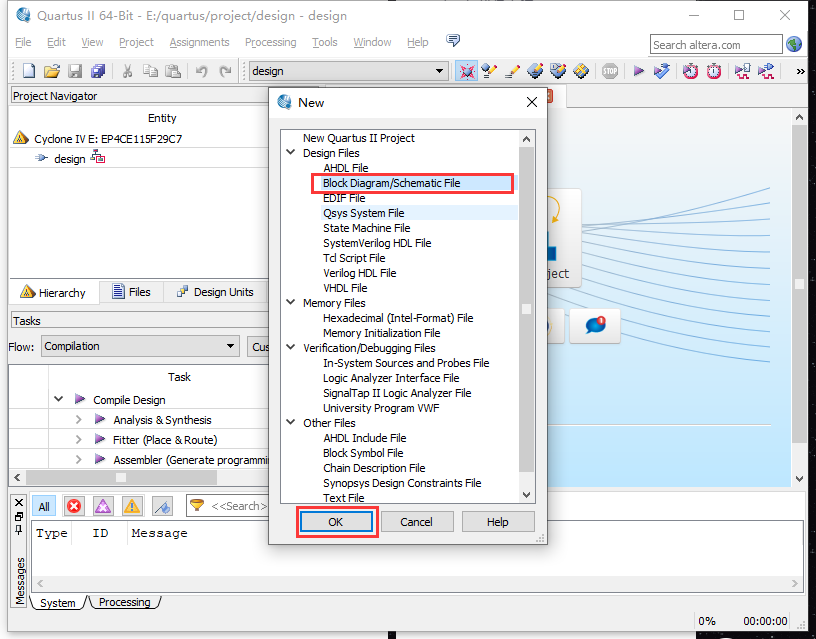The height and width of the screenshot is (639, 816).
Task: Open the TimeQuest timing analyzer clock icon
Action: 691,71
